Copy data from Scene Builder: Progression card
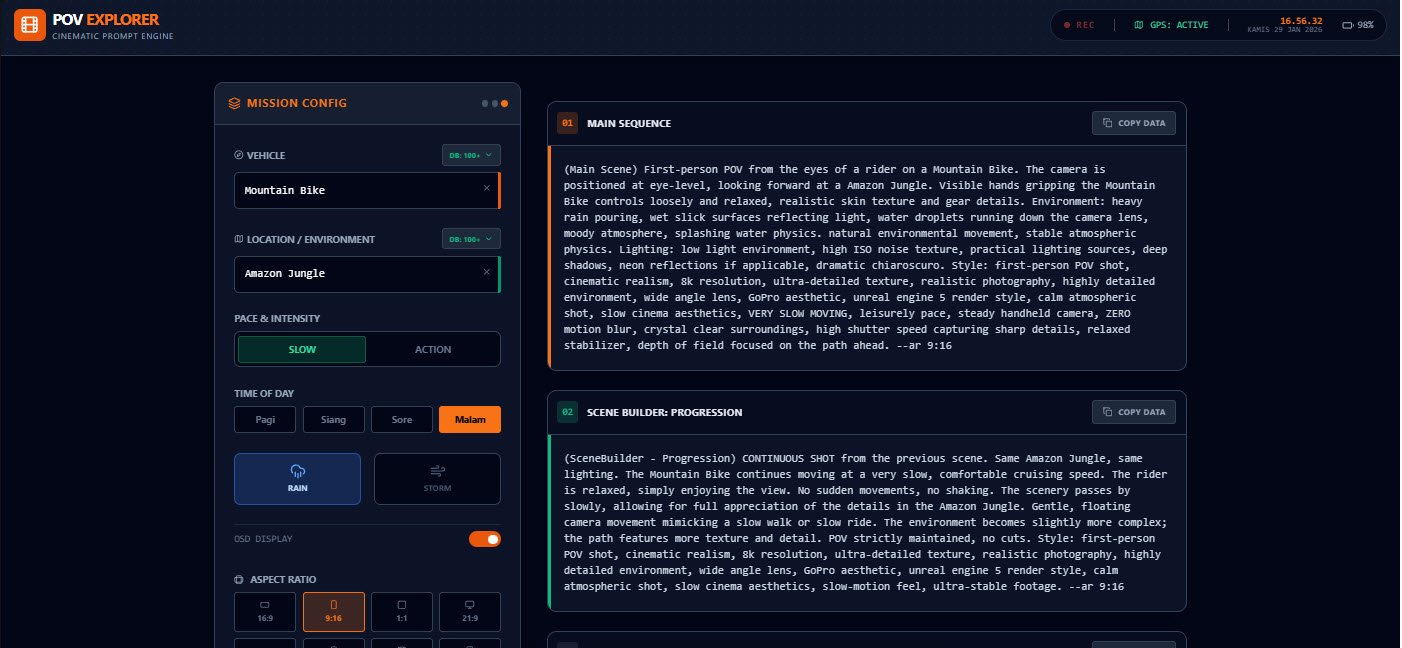1402x648 pixels. tap(1134, 412)
